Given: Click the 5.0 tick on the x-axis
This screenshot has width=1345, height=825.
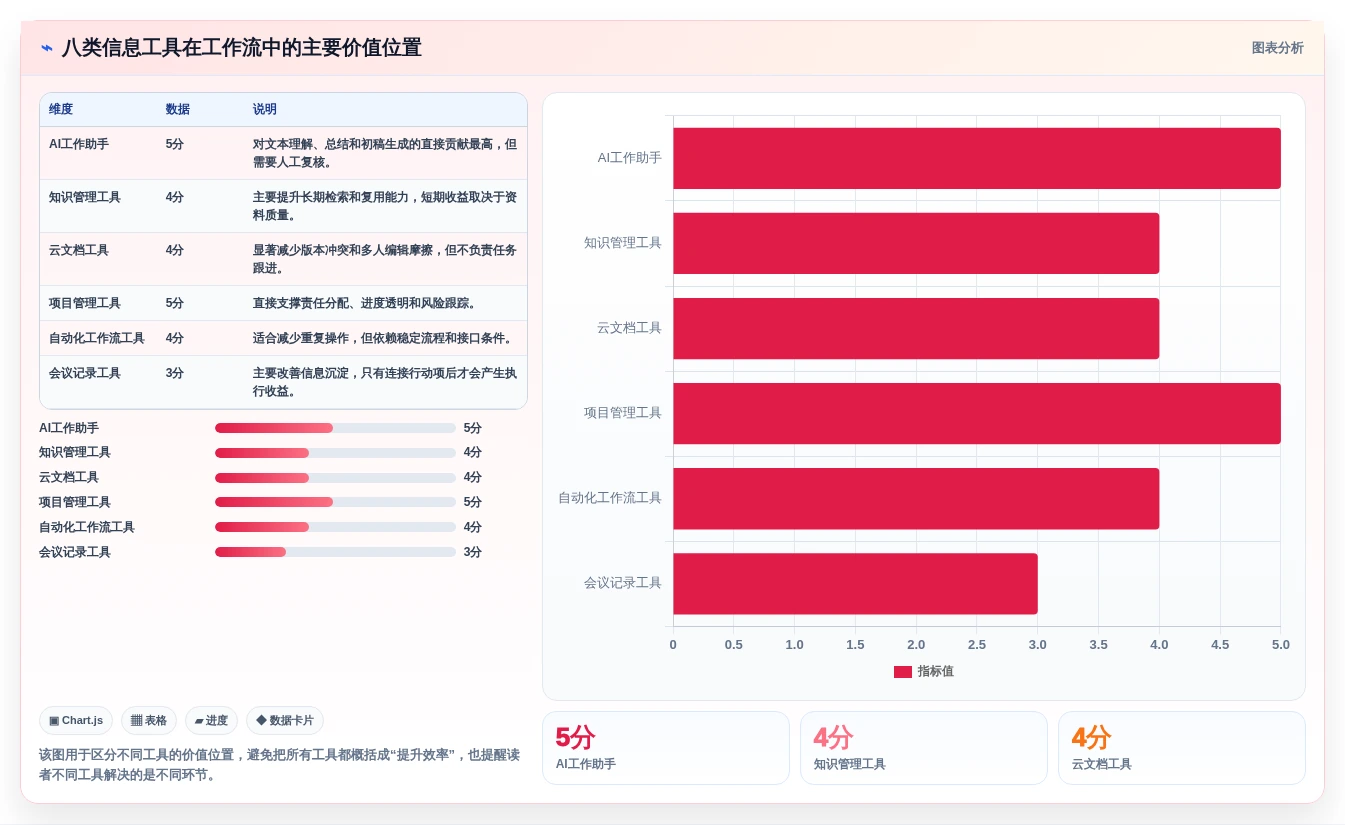Looking at the screenshot, I should coord(1281,645).
